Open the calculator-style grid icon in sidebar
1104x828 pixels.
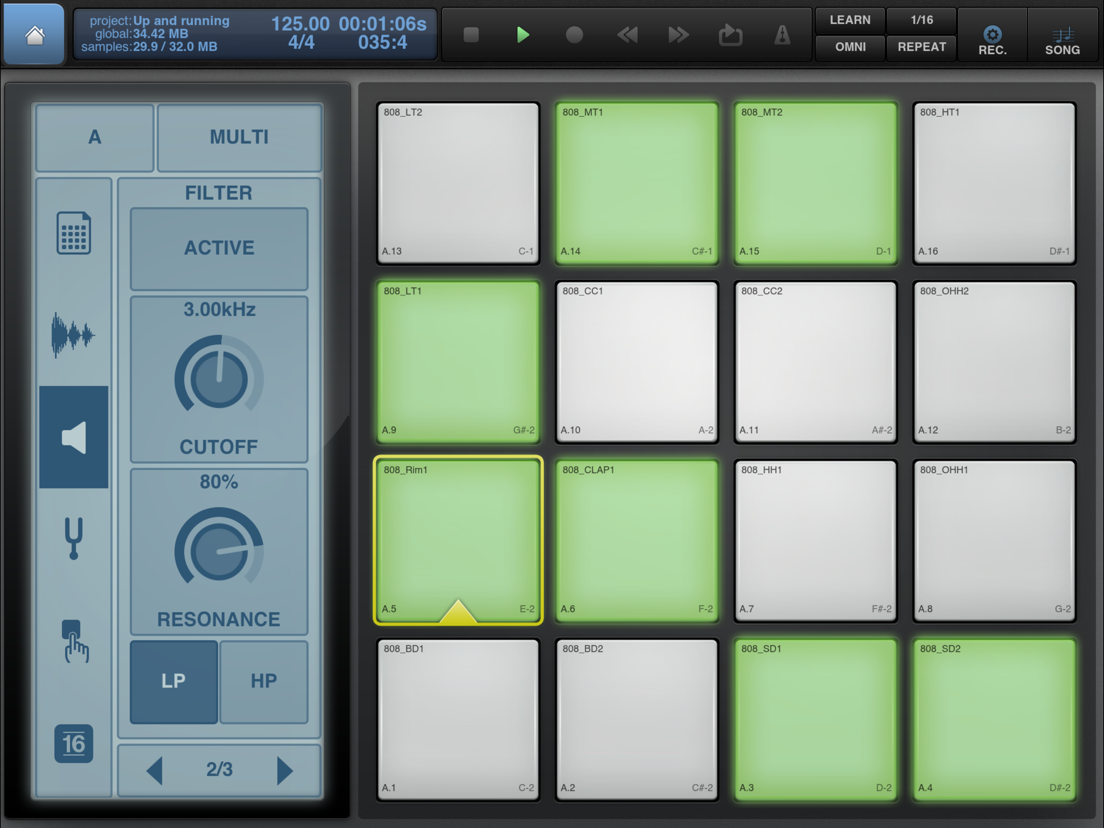click(73, 232)
